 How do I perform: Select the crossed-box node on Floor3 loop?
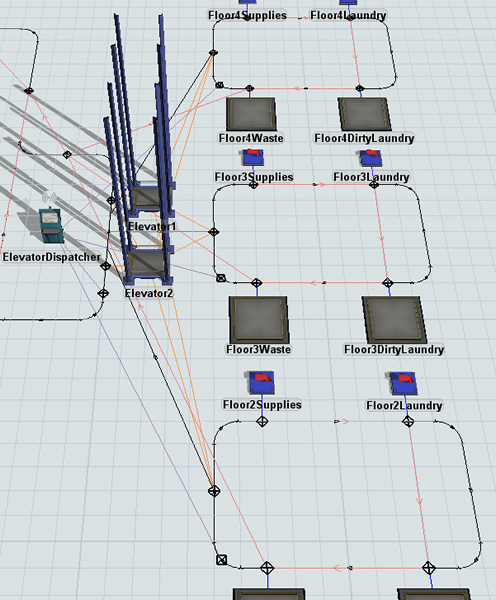220,278
